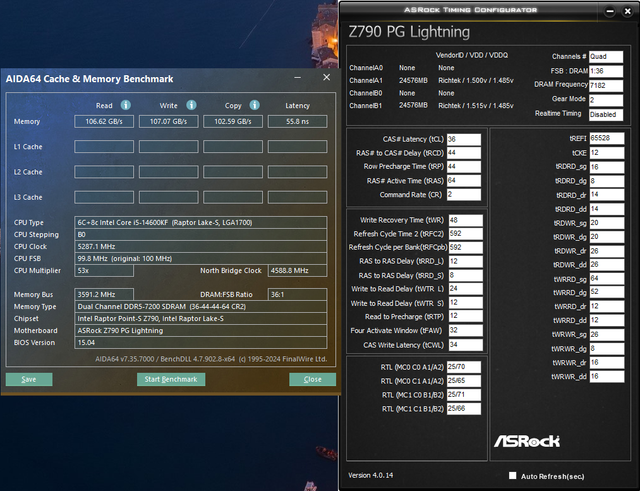Screen dimensions: 640x491
Task: Click the Row Precharge Time (tRP) field
Action: point(464,167)
